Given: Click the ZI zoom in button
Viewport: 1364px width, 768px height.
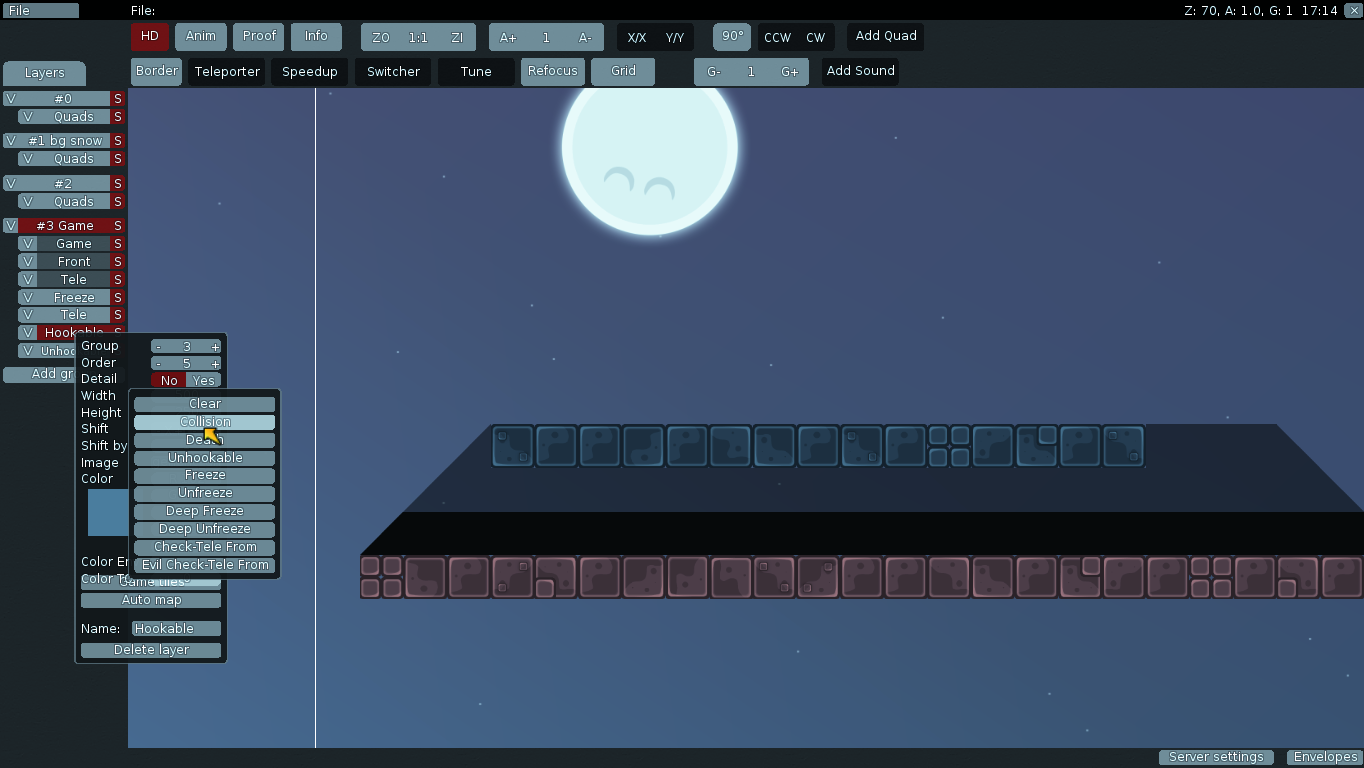Looking at the screenshot, I should click(x=456, y=38).
